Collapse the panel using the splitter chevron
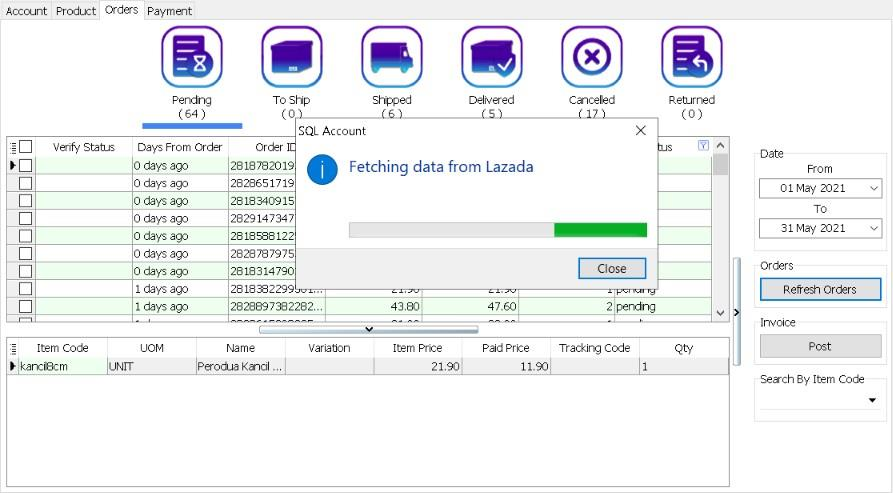Screen dimensions: 893x493 tap(368, 329)
